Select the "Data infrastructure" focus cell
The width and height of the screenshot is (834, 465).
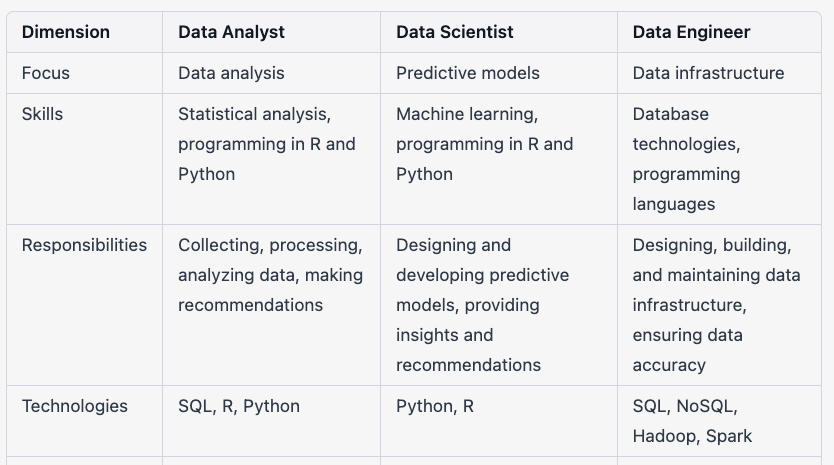click(708, 73)
